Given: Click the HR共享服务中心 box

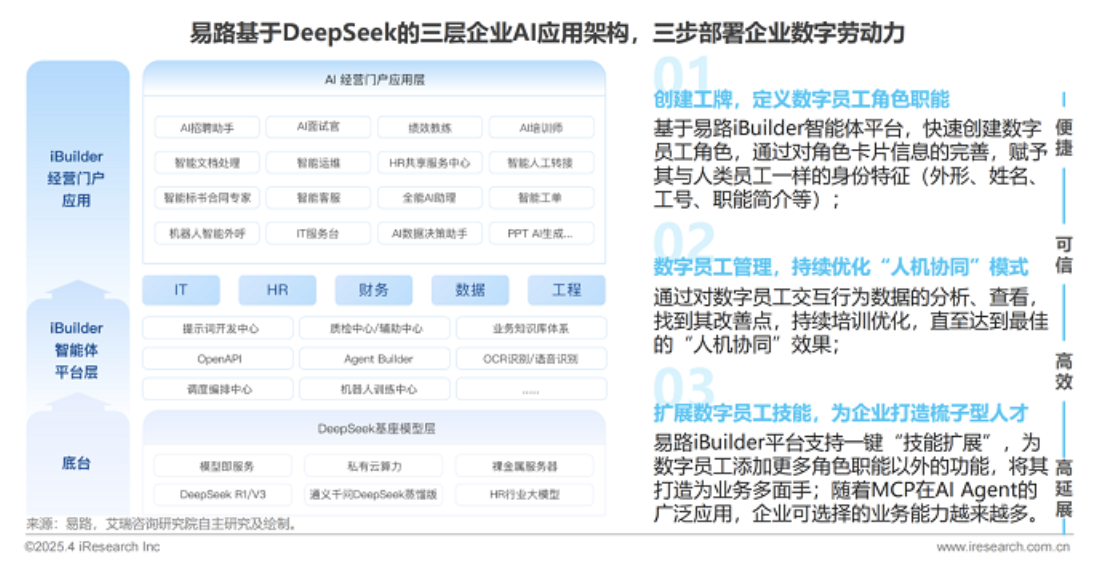Looking at the screenshot, I should 430,163.
